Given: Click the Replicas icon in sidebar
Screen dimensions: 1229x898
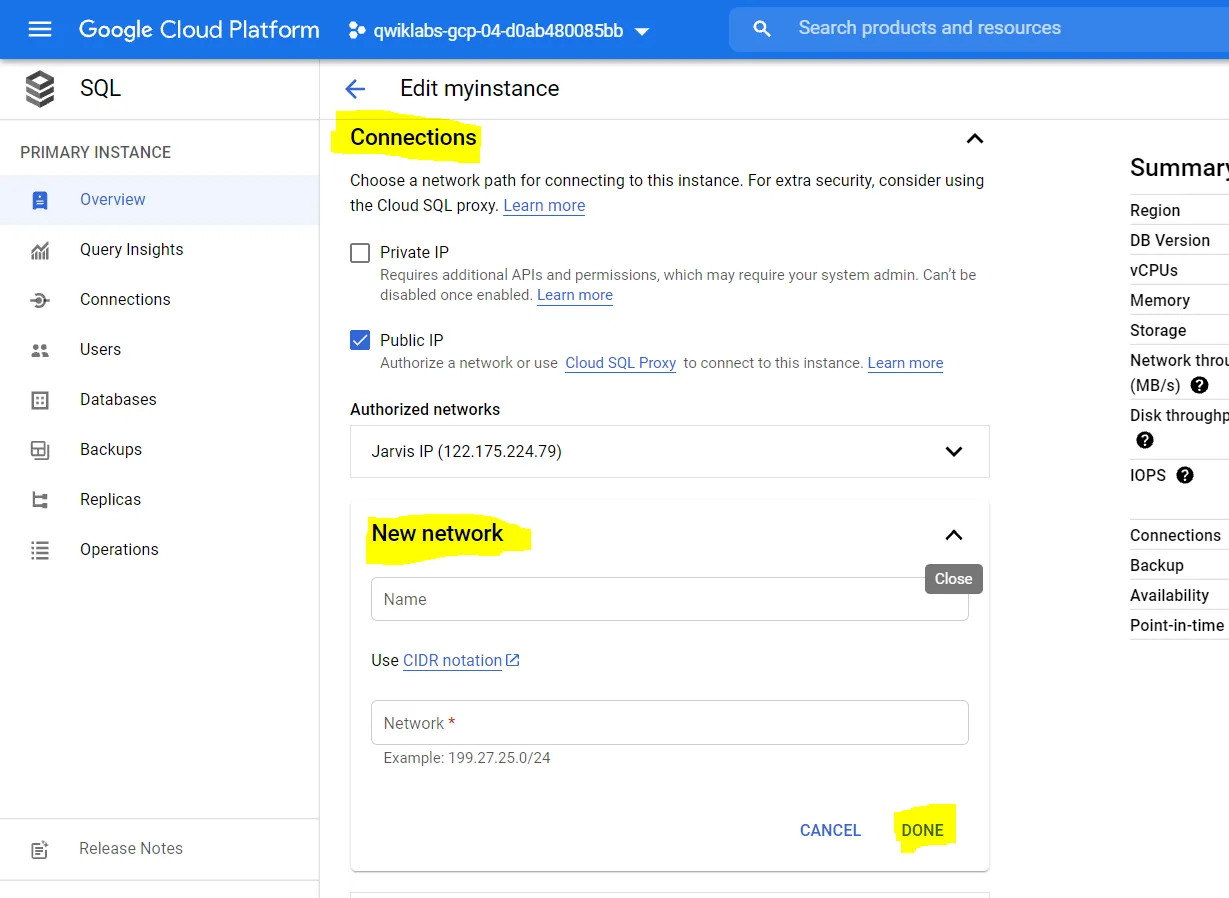Looking at the screenshot, I should pos(40,500).
